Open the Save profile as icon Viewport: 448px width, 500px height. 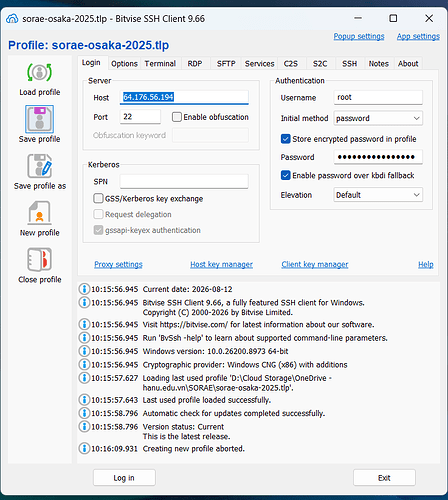click(x=39, y=166)
